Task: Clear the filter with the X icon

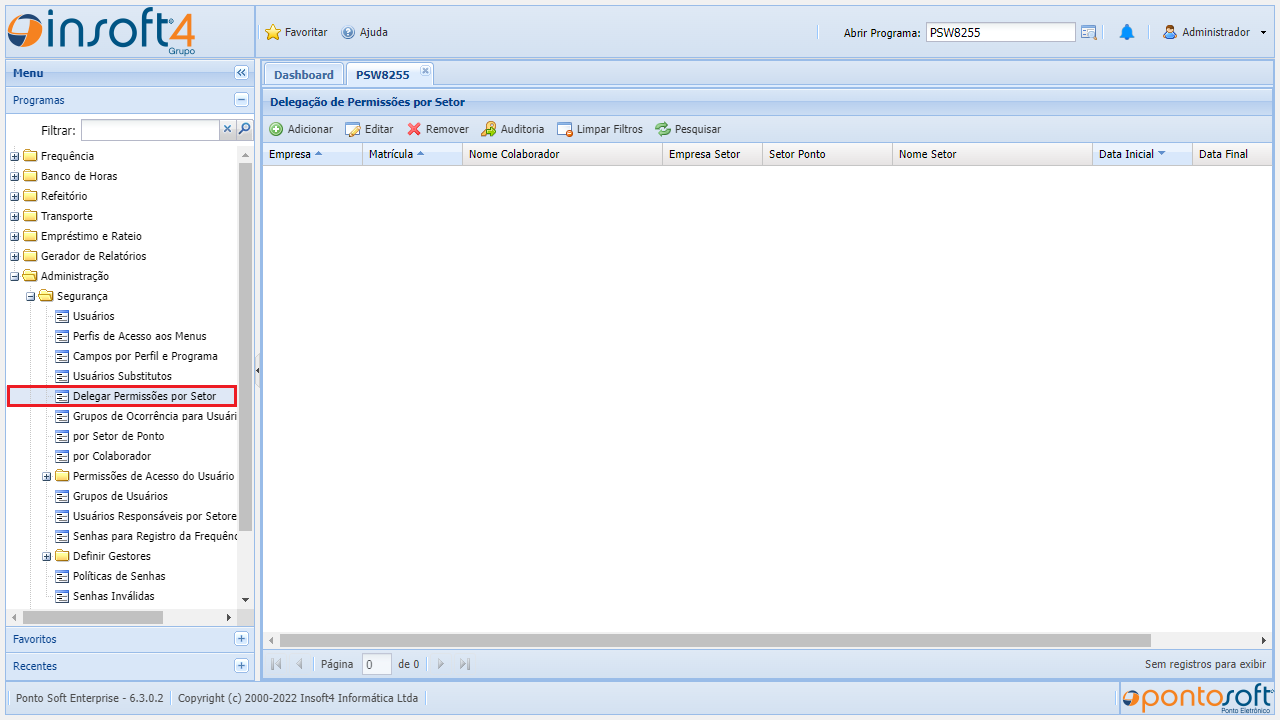Action: 227,129
